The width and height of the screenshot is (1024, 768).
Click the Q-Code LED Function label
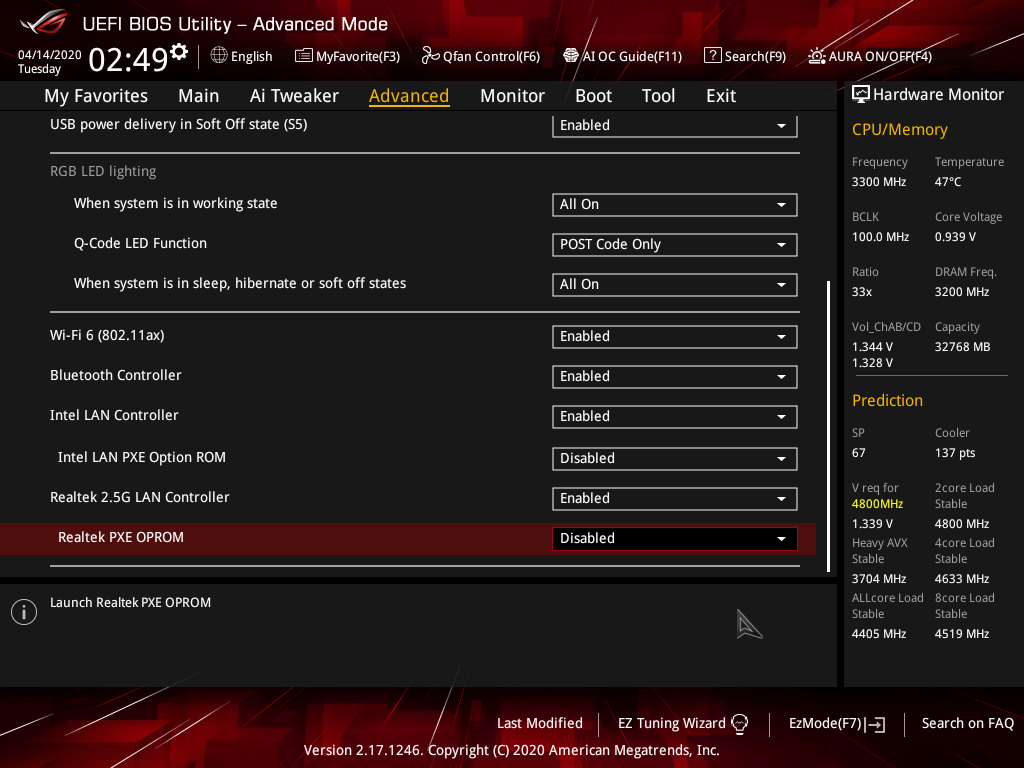pyautogui.click(x=140, y=244)
